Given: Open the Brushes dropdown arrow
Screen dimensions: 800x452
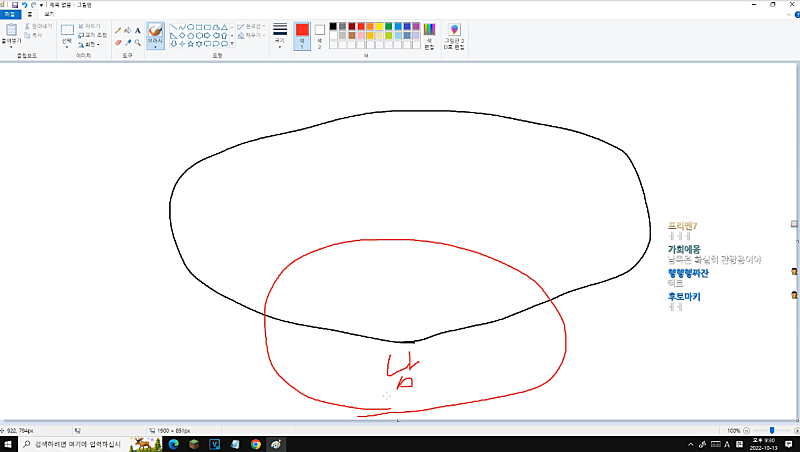Looking at the screenshot, I should [155, 47].
